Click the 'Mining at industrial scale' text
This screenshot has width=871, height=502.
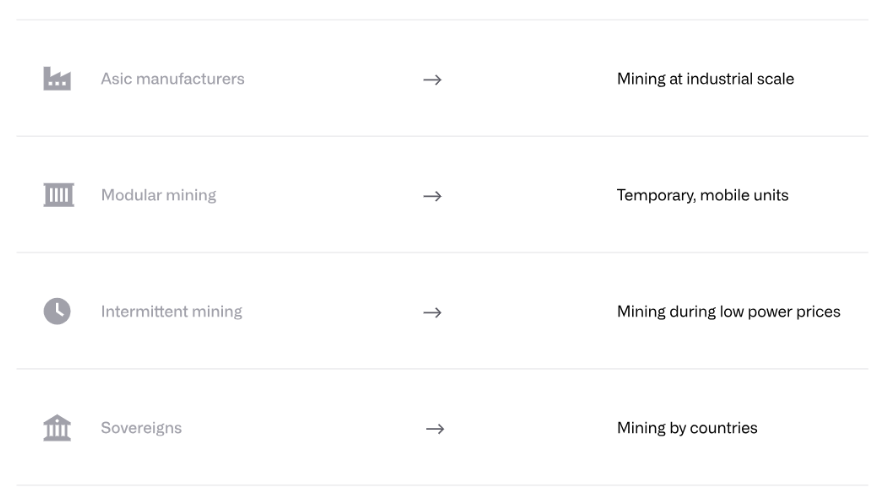click(705, 79)
